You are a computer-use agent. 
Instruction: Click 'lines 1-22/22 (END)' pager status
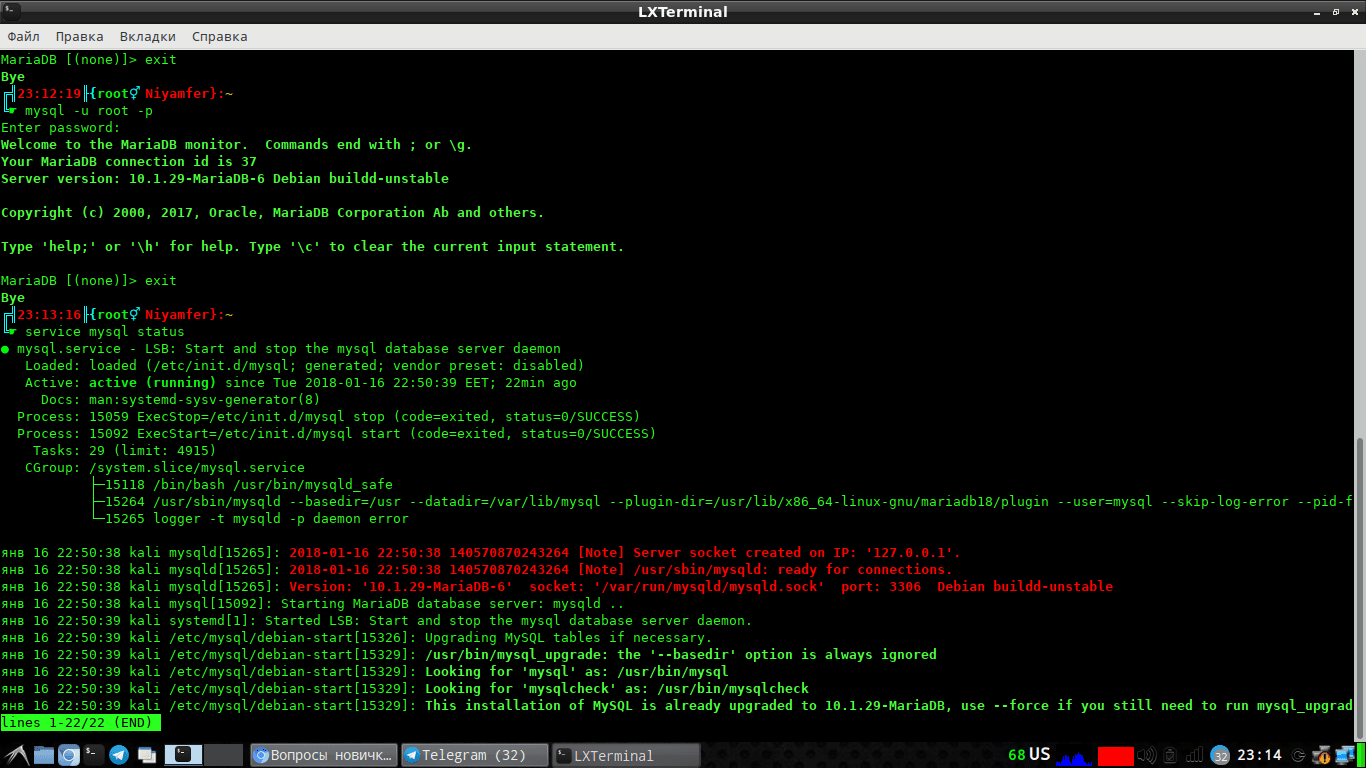click(81, 723)
